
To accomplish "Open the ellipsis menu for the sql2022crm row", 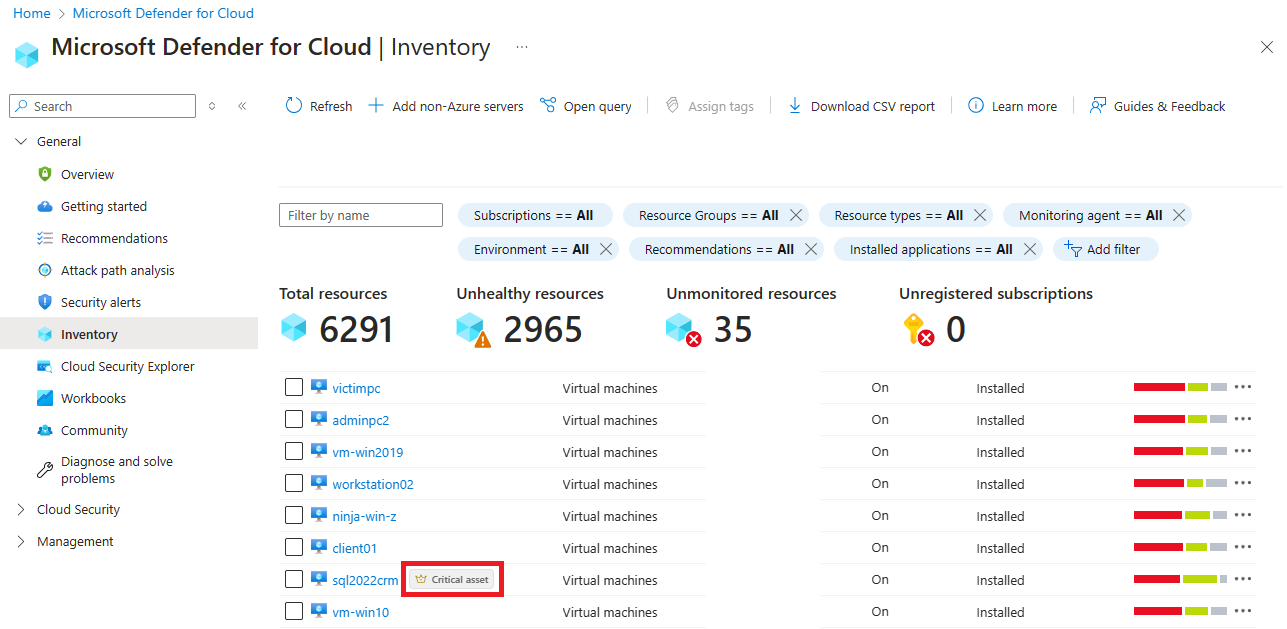I will pyautogui.click(x=1243, y=579).
